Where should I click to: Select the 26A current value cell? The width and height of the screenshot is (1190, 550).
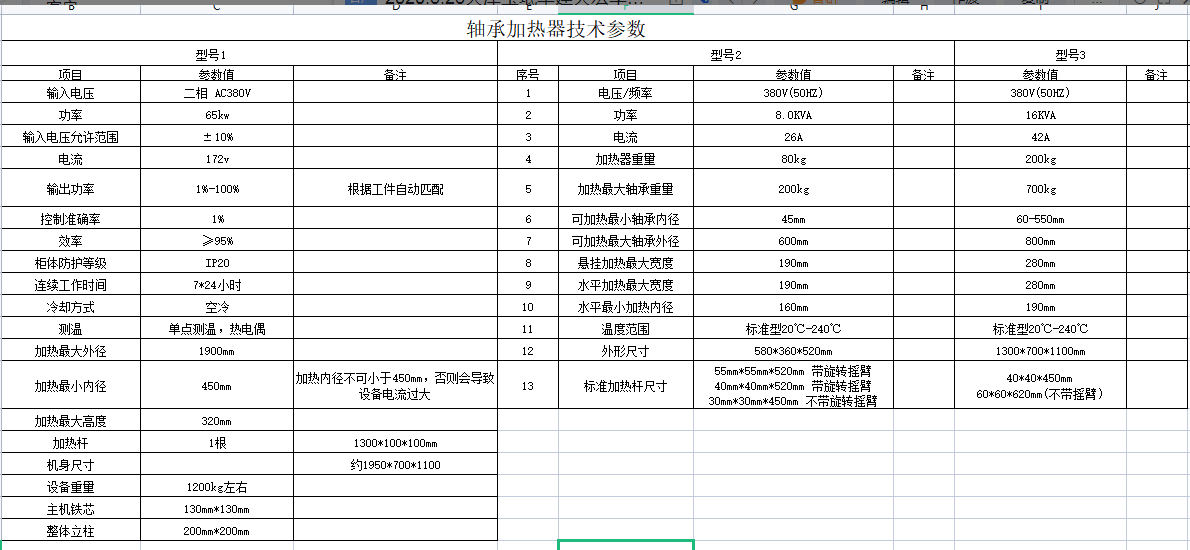793,137
